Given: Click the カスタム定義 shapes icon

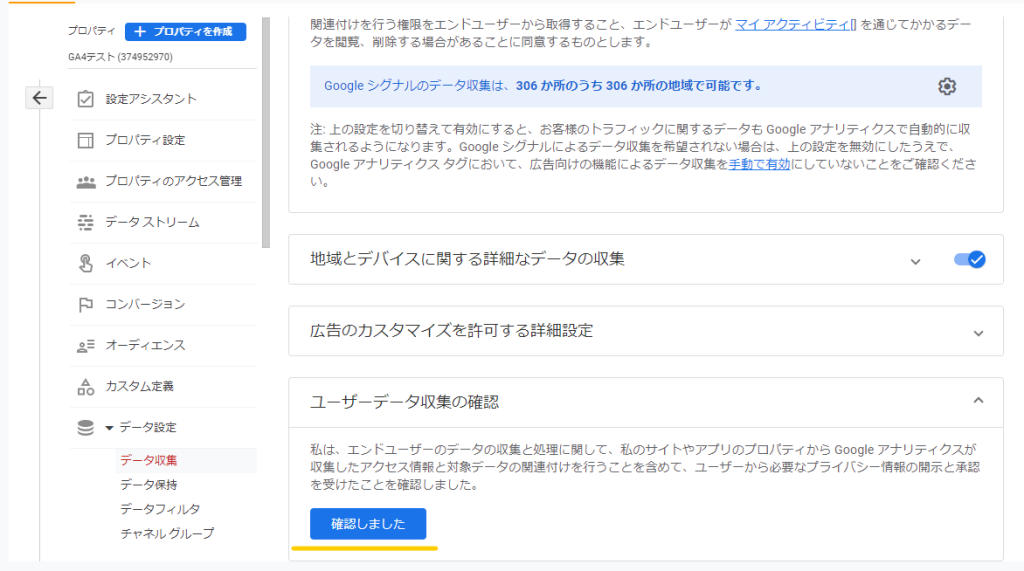Looking at the screenshot, I should pyautogui.click(x=86, y=387).
